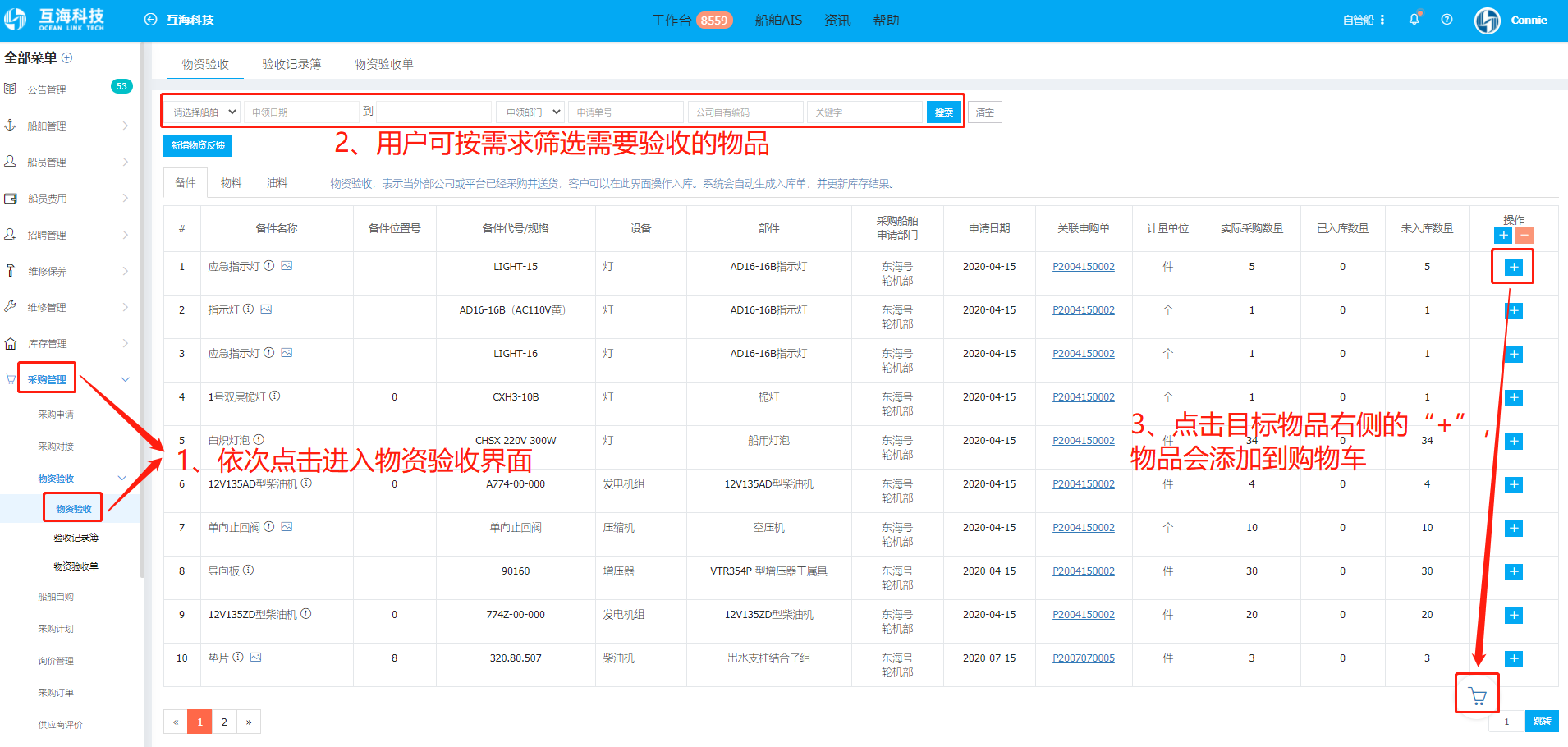
Task: Open the help question-mark icon
Action: 1447,20
